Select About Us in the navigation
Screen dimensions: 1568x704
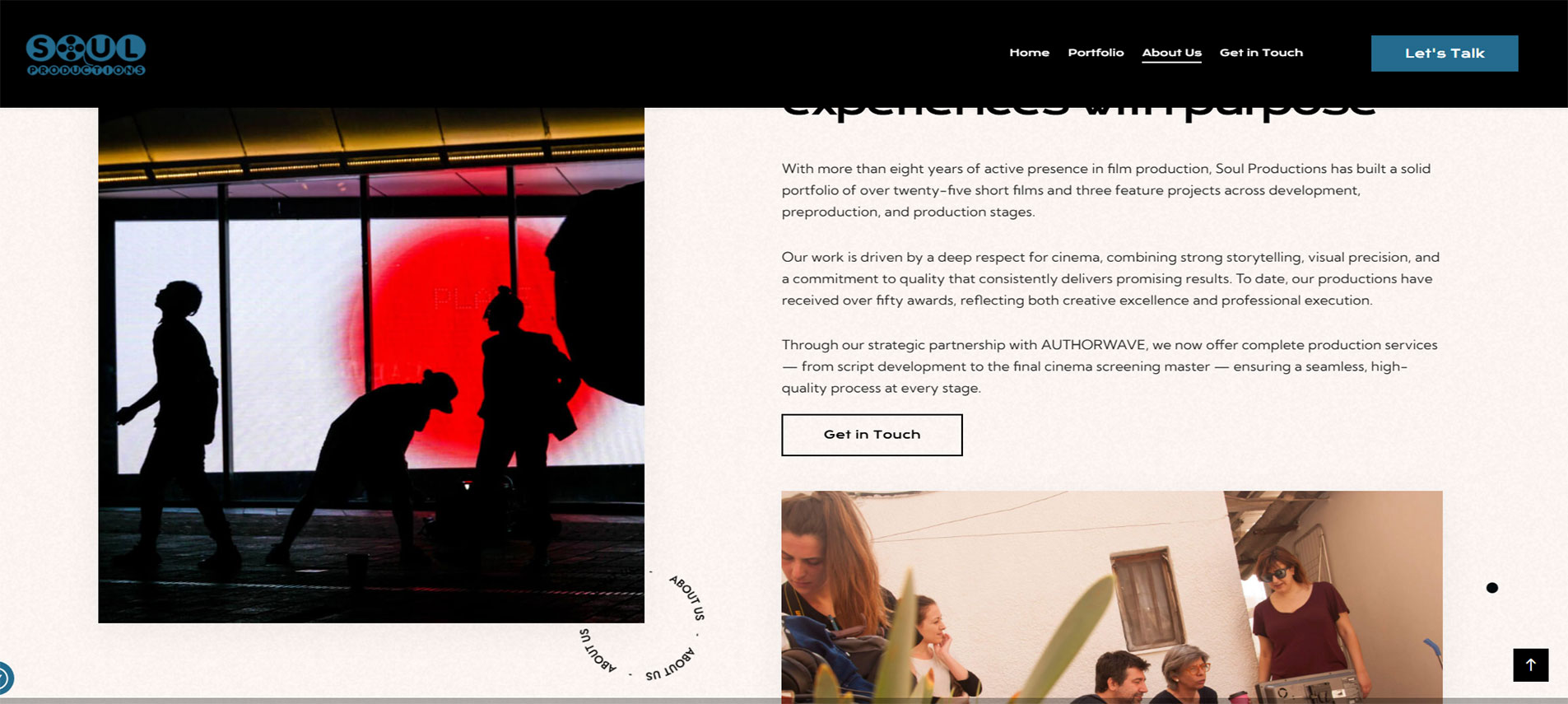coord(1171,53)
